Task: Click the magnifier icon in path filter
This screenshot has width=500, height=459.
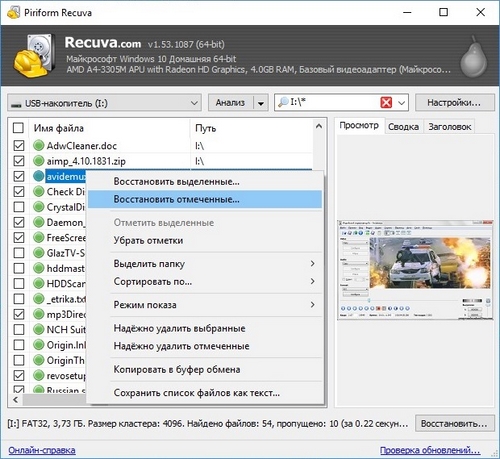Action: (x=283, y=102)
